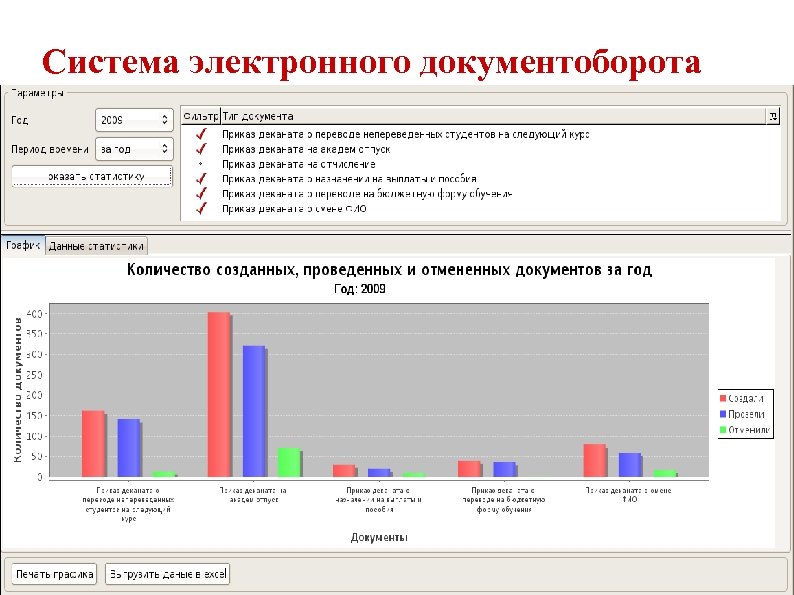Click the Год: 2009 chart subtitle
Viewport: 794px width, 595px height.
point(360,289)
